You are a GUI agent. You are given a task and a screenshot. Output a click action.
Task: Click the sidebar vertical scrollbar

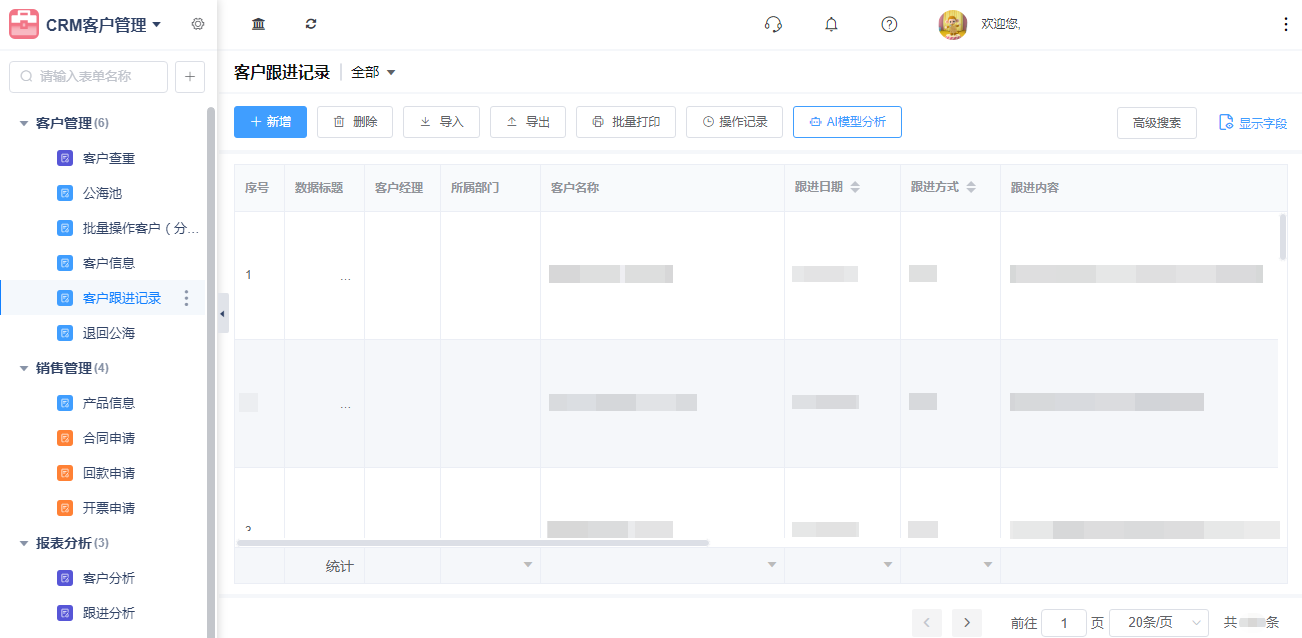click(x=211, y=370)
